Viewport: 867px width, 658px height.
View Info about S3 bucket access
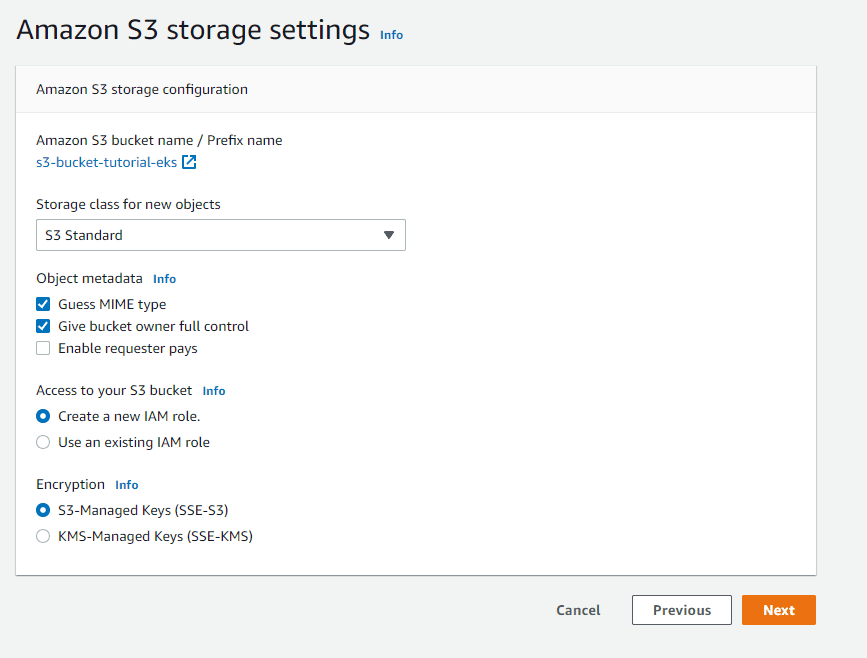coord(214,391)
